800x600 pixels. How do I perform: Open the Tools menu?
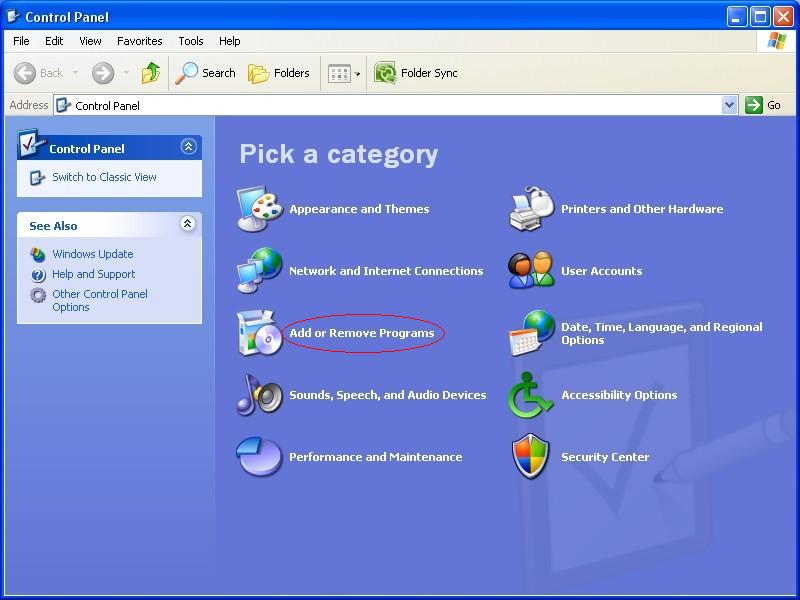pyautogui.click(x=190, y=41)
